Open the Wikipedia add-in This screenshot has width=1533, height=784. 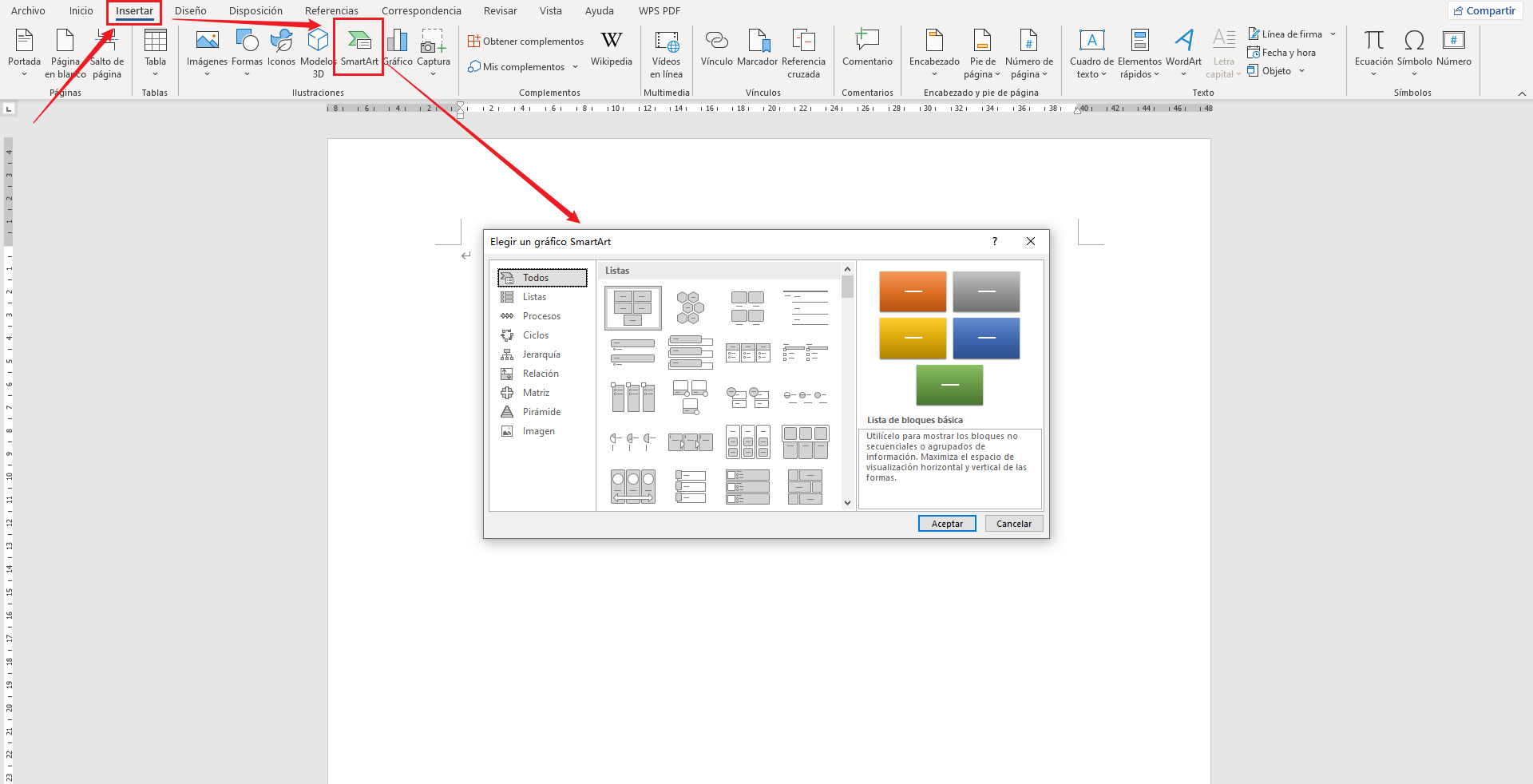[612, 48]
